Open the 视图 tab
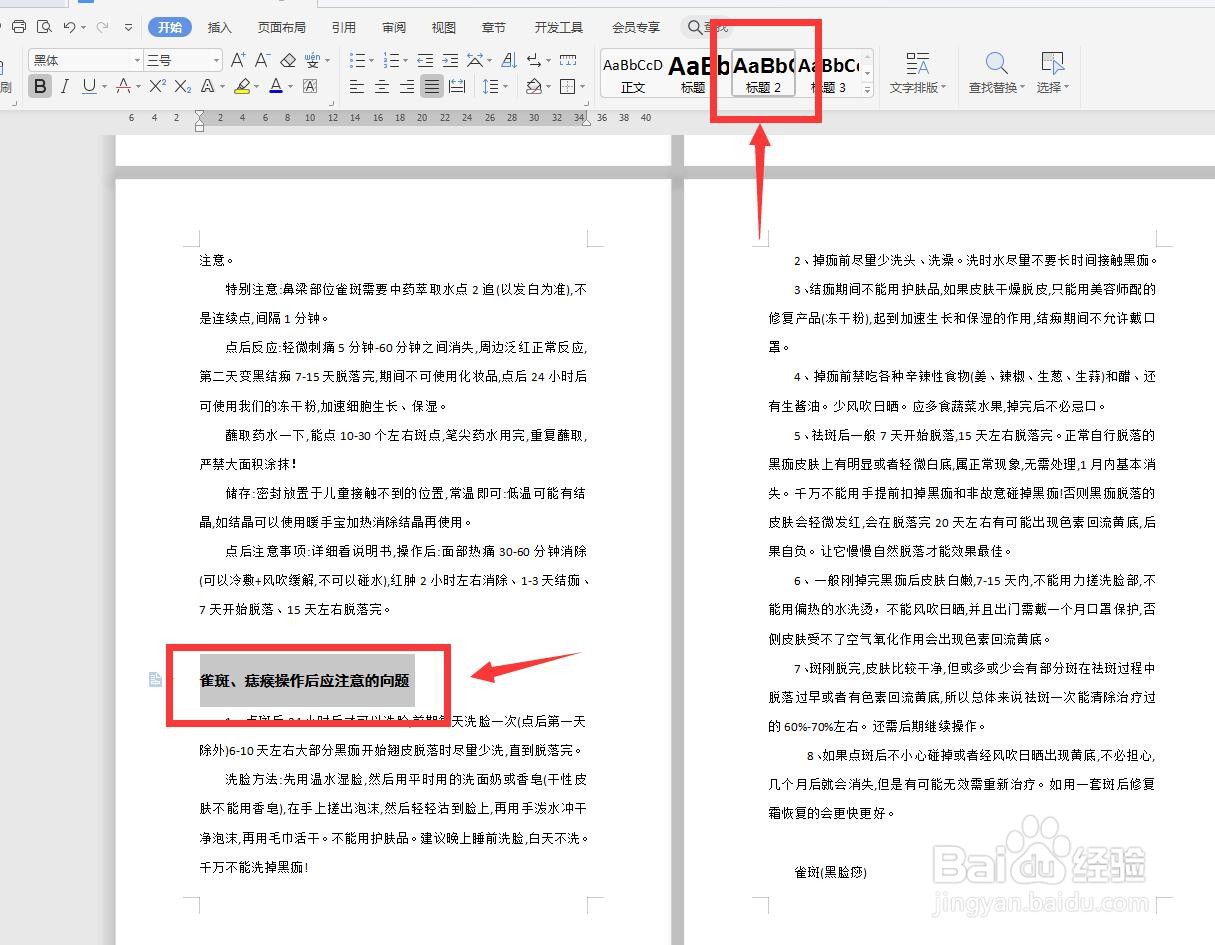 (444, 27)
